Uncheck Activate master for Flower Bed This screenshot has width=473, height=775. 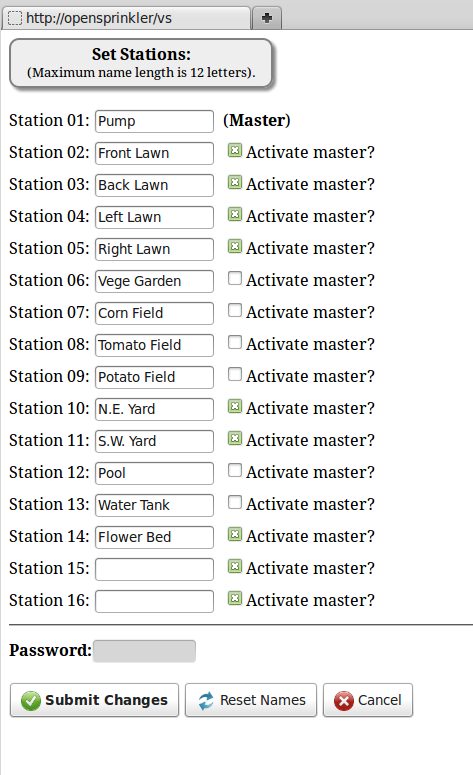(x=235, y=534)
